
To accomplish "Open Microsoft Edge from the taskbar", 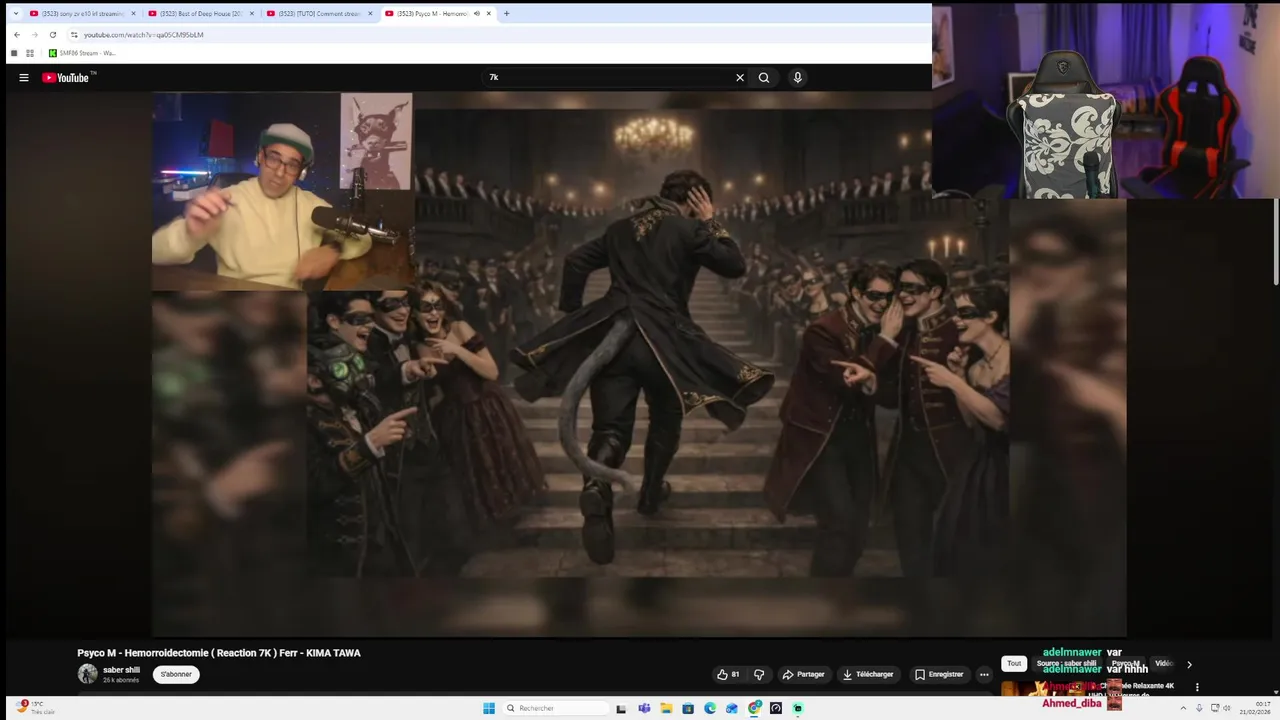I will pyautogui.click(x=710, y=708).
